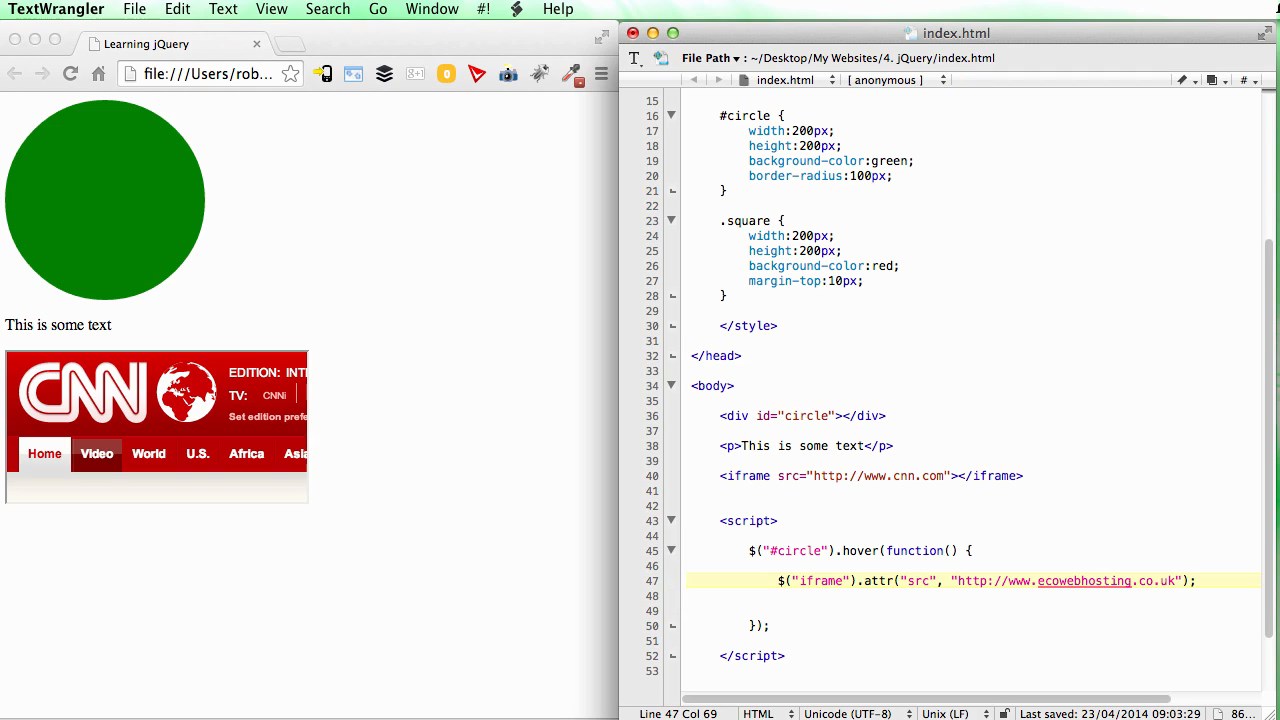Click the CNN logo in the iframe

coord(83,392)
